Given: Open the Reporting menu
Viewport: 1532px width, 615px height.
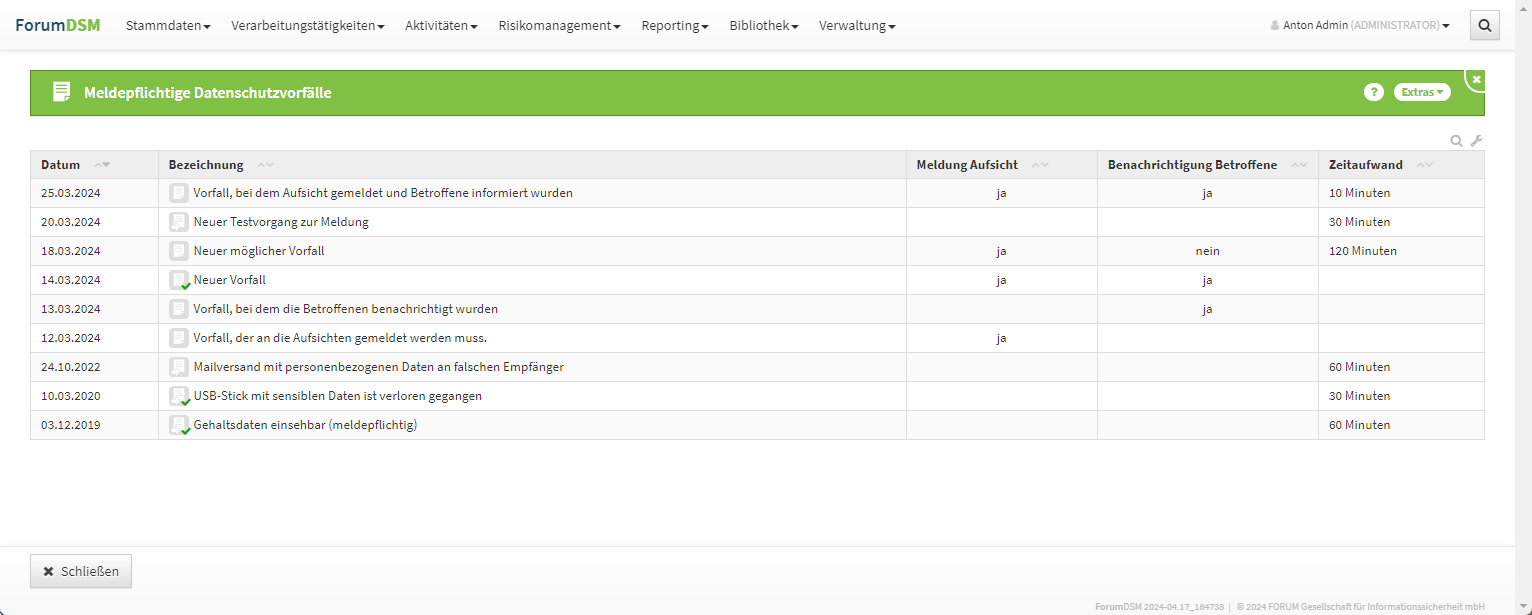Looking at the screenshot, I should coord(675,26).
